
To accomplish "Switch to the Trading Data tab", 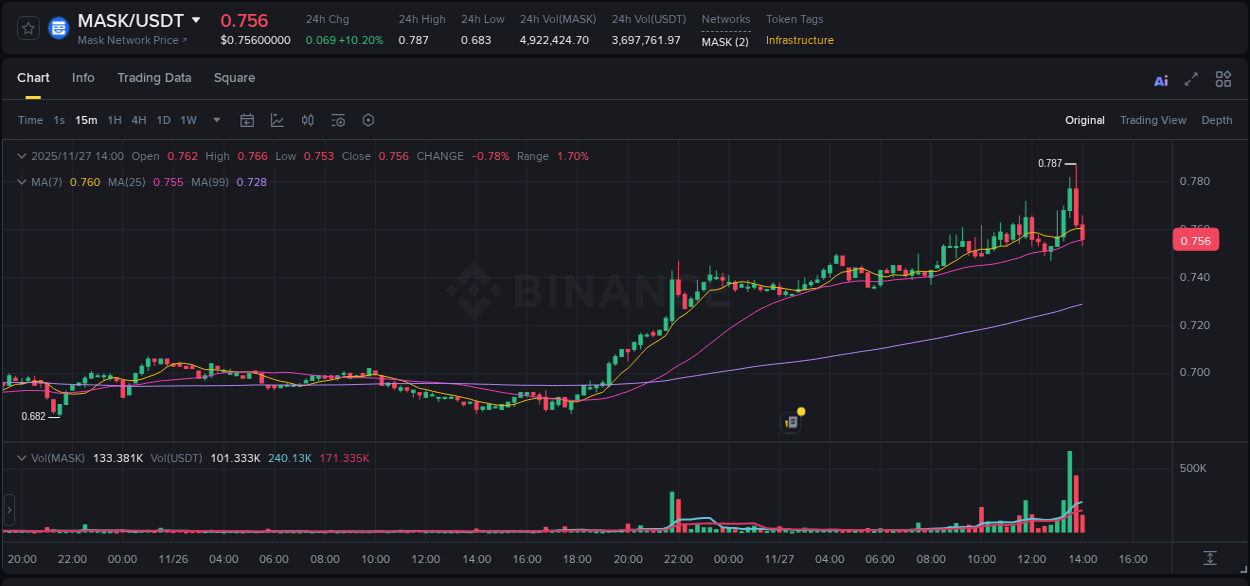I will point(154,78).
